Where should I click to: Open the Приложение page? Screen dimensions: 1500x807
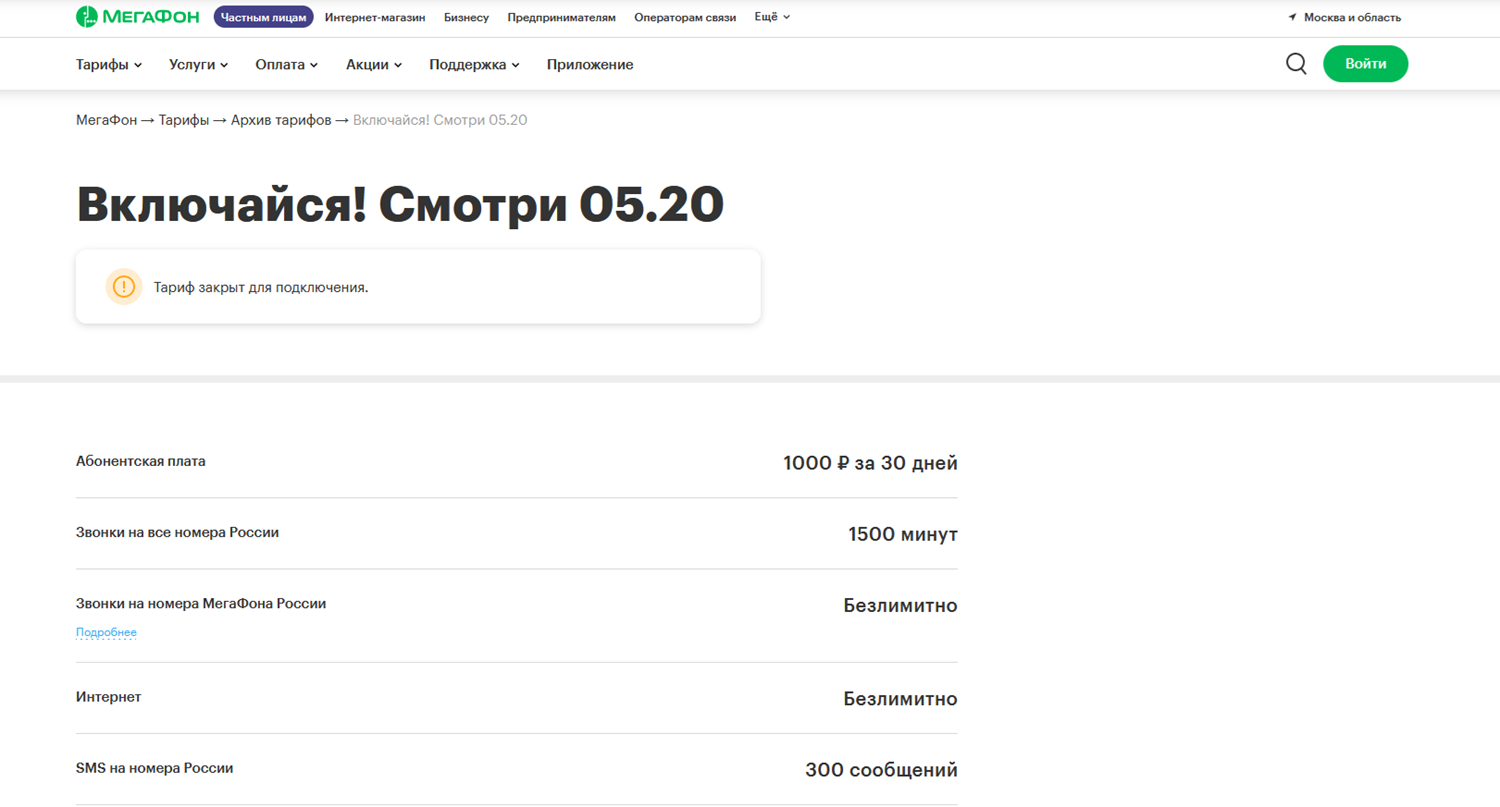(590, 64)
